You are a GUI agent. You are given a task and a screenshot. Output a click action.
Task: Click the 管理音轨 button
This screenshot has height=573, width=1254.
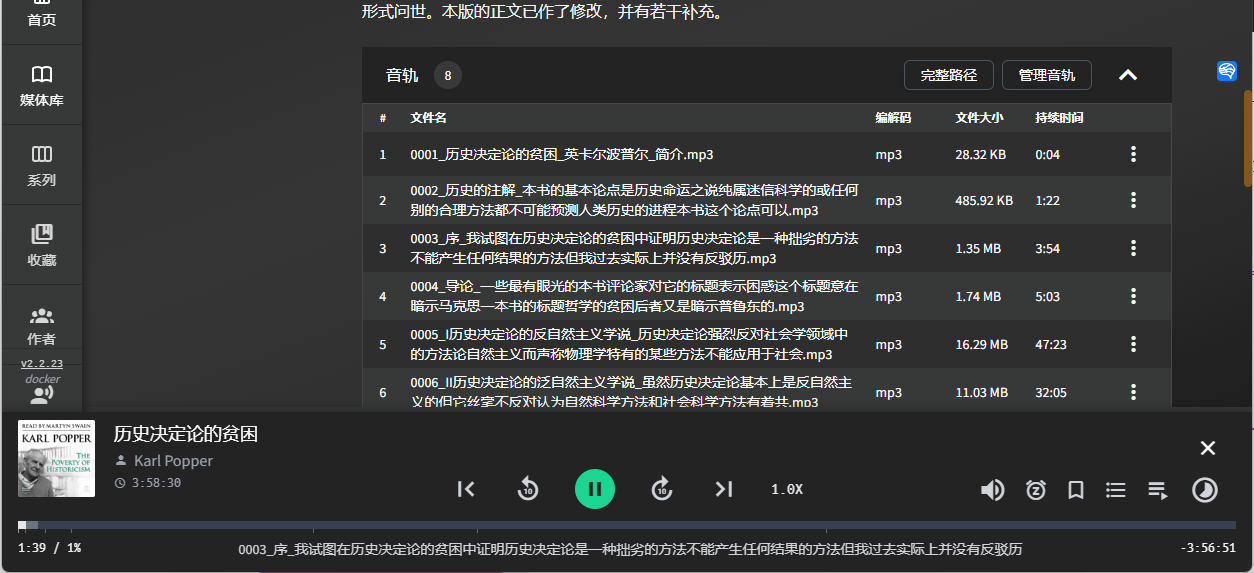click(1046, 75)
